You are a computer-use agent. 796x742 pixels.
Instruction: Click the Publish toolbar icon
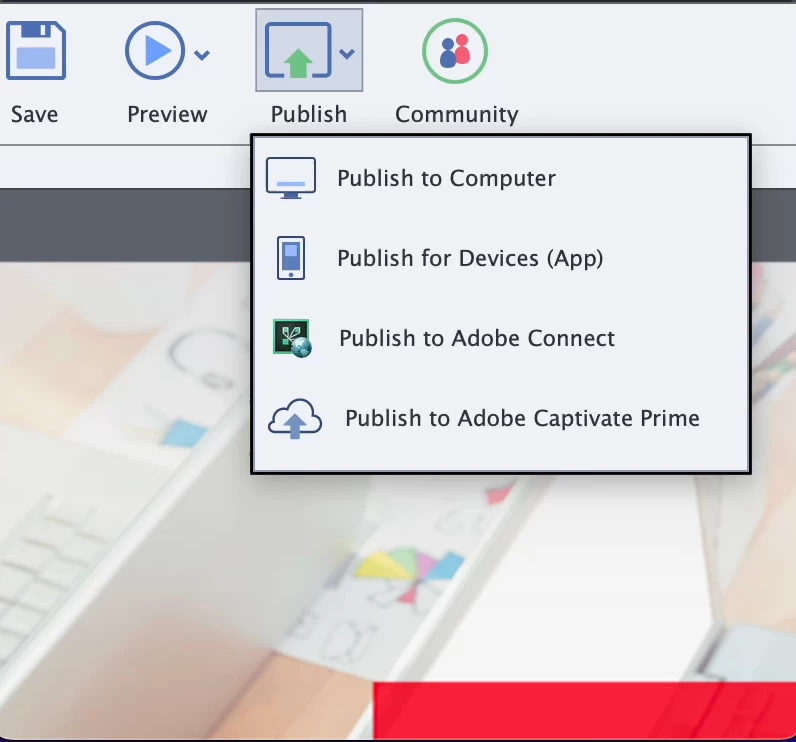click(298, 50)
